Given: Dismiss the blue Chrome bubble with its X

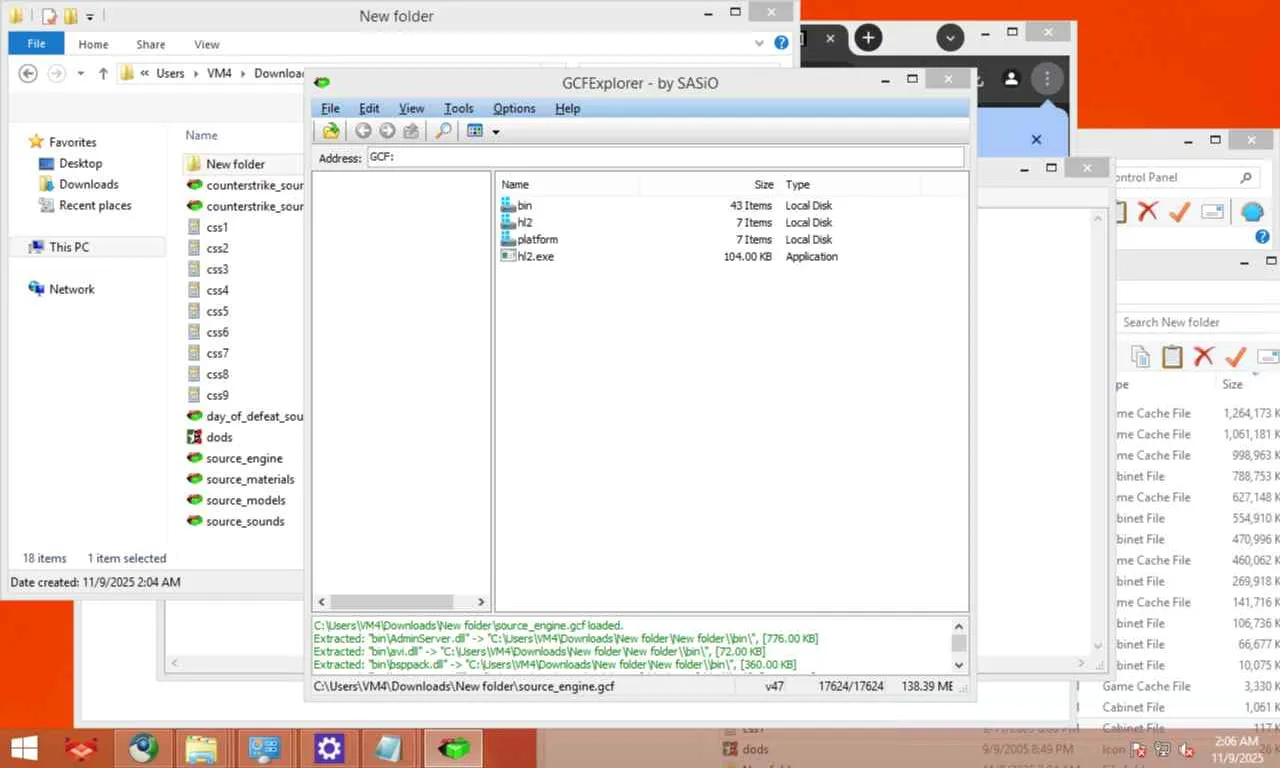Looking at the screenshot, I should click(1036, 140).
